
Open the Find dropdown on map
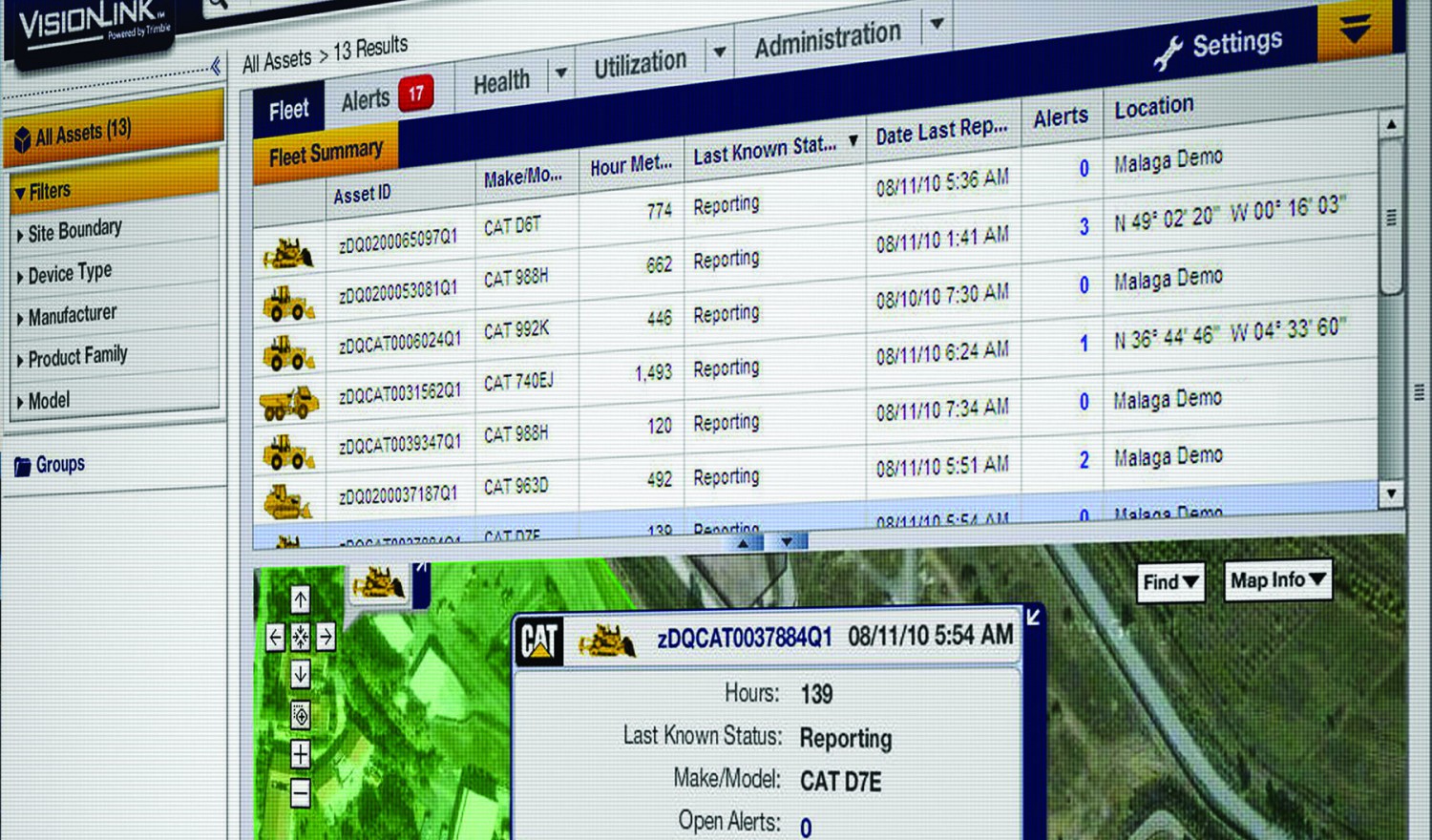1170,582
